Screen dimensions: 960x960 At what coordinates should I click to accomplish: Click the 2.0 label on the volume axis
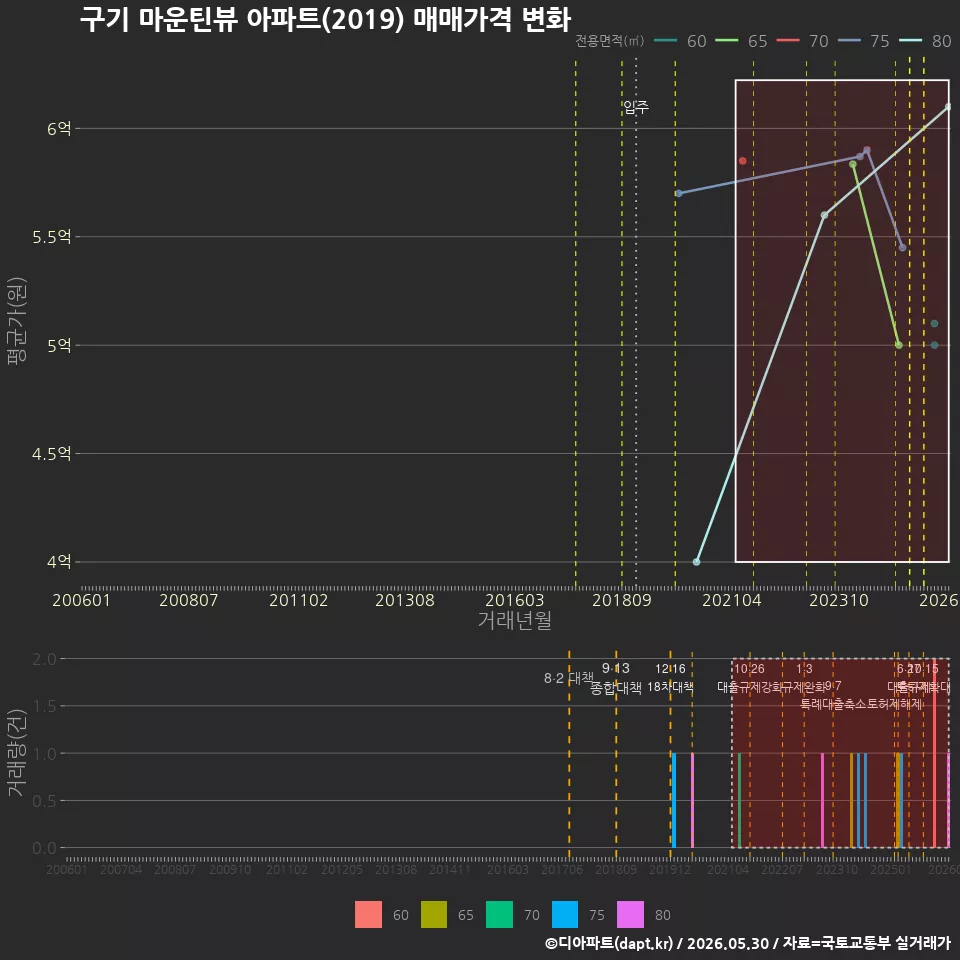(x=44, y=659)
